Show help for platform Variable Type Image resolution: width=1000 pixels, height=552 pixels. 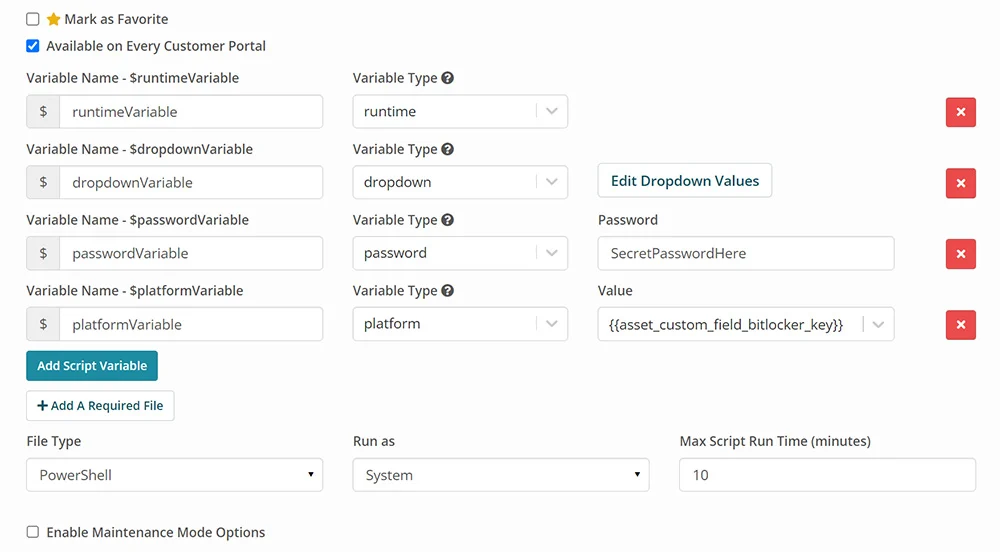pos(448,291)
